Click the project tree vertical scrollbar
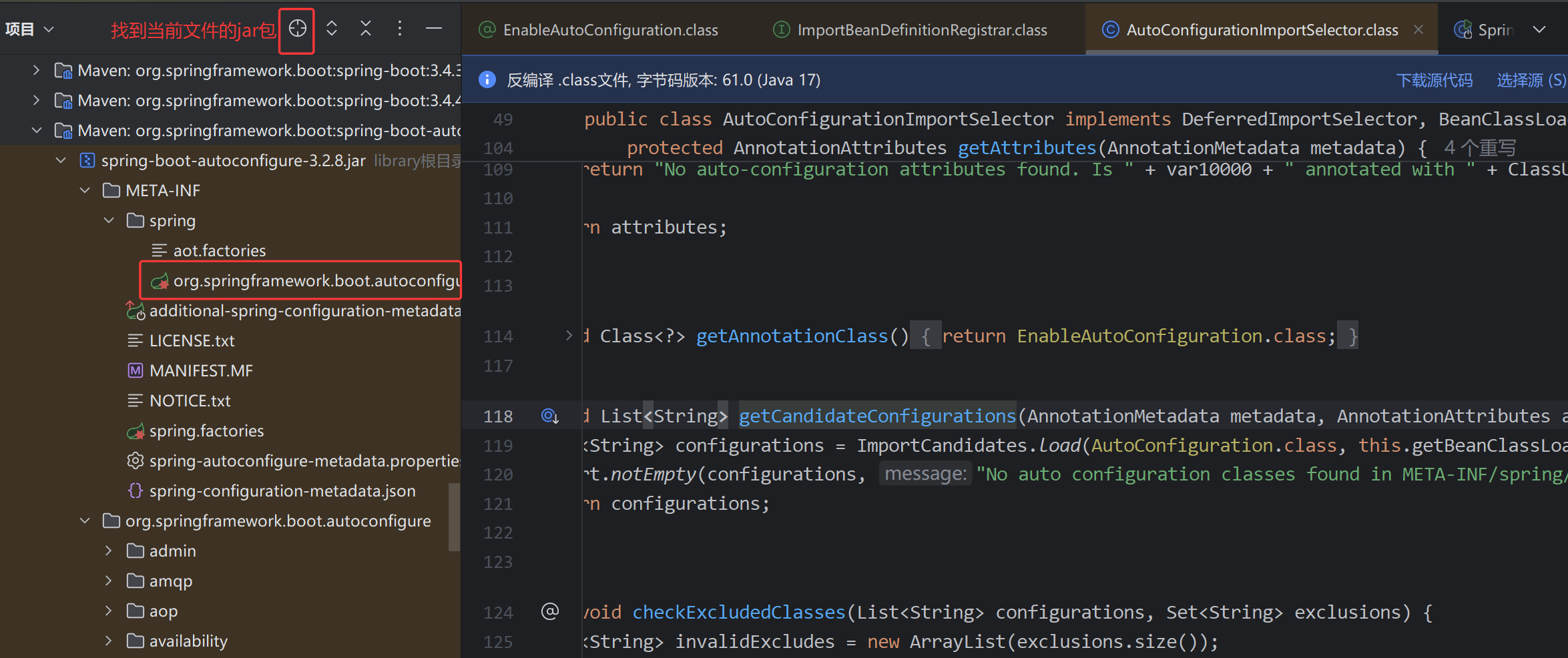This screenshot has height=658, width=1568. (x=454, y=517)
